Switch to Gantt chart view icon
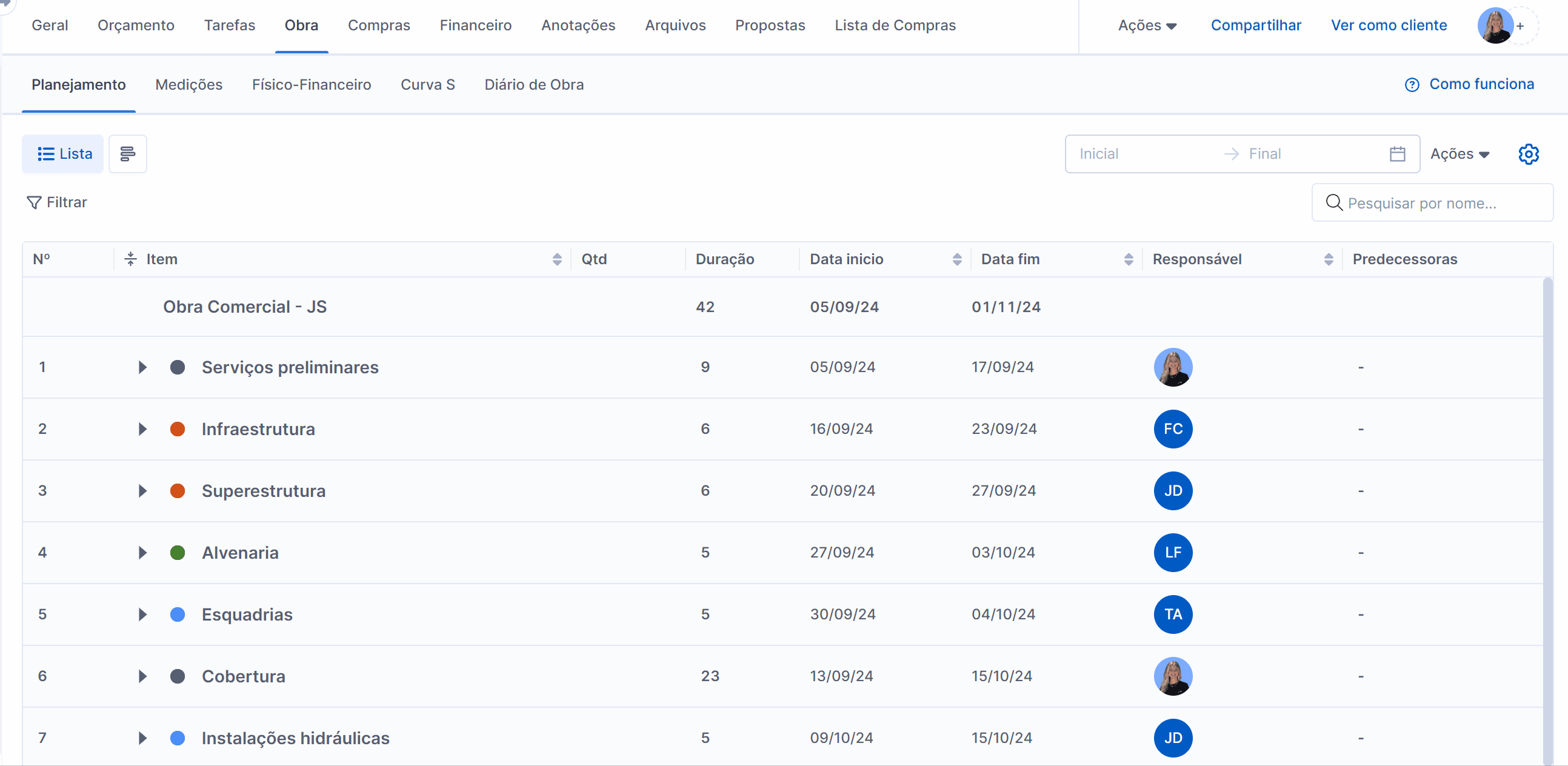 (x=127, y=154)
